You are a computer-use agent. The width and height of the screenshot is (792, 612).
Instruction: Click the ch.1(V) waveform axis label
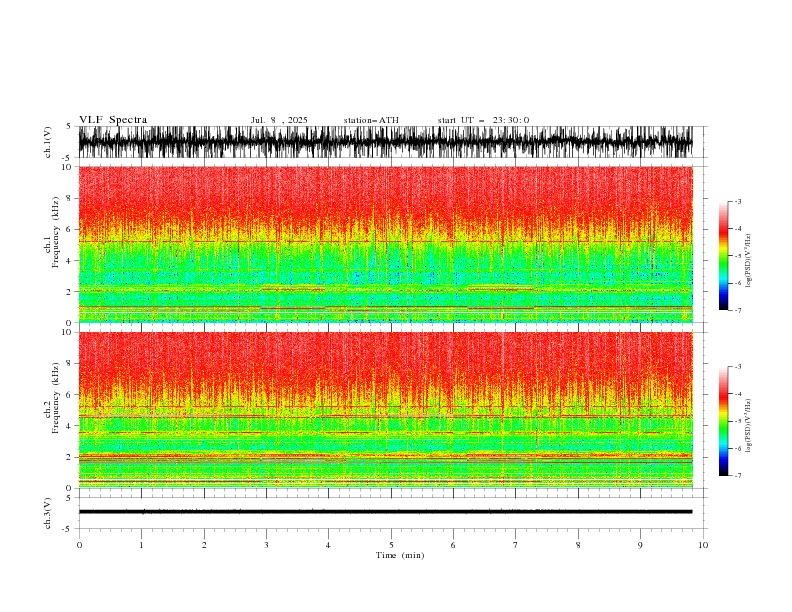click(x=48, y=142)
